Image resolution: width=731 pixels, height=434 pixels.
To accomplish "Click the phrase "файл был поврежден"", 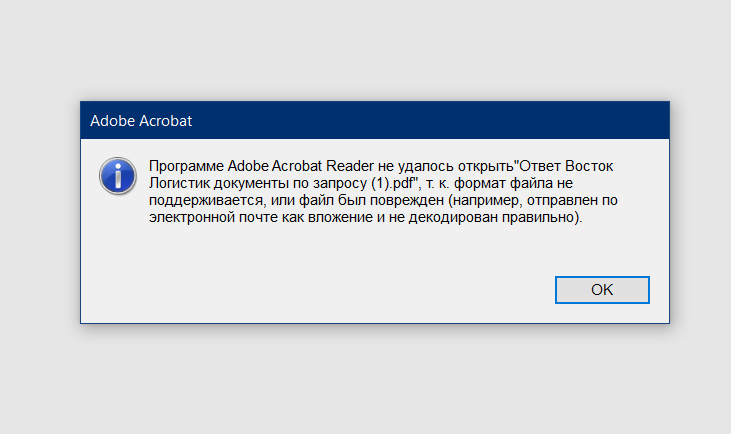I will pos(371,200).
